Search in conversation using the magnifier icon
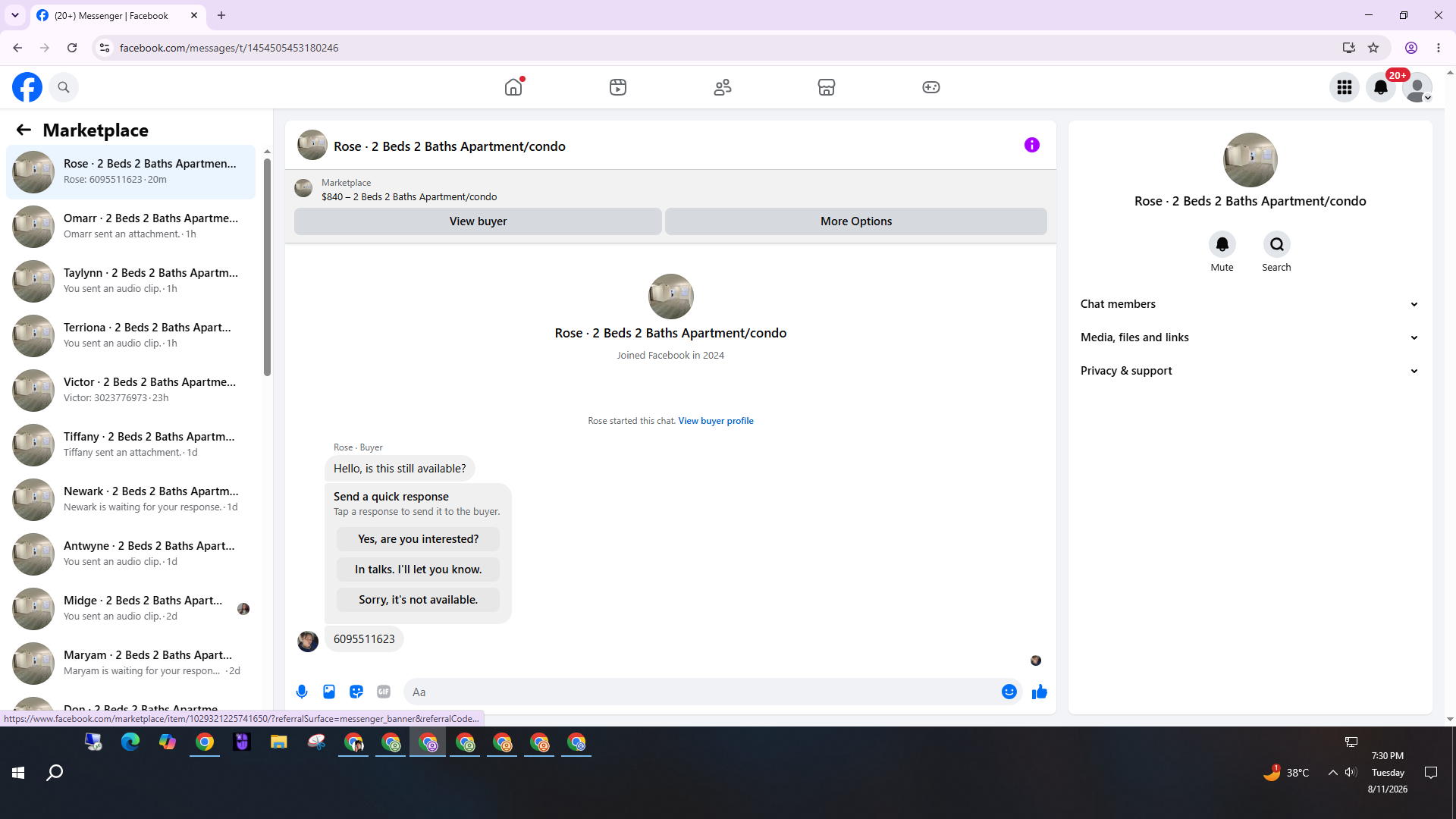 coord(1277,244)
